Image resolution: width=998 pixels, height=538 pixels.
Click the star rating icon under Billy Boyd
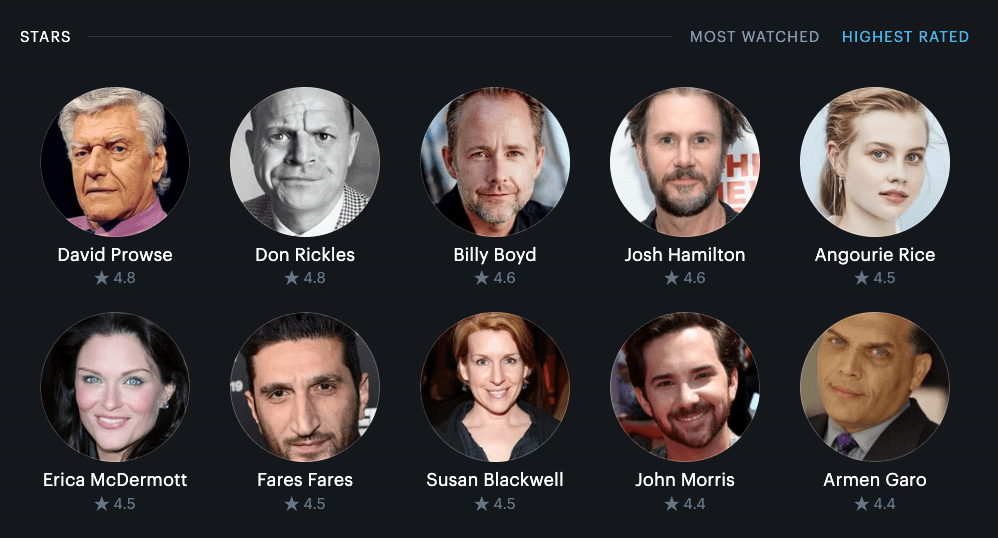[x=482, y=278]
